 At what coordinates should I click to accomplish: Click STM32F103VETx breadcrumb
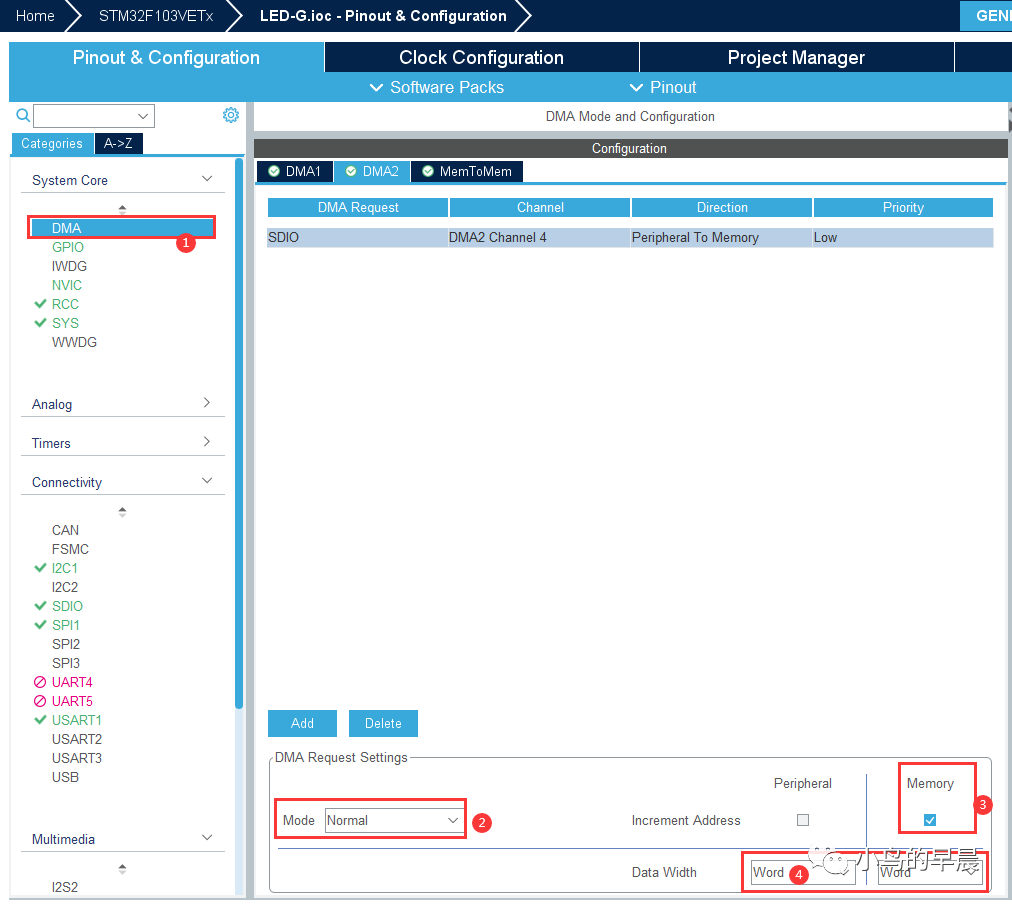(x=156, y=15)
